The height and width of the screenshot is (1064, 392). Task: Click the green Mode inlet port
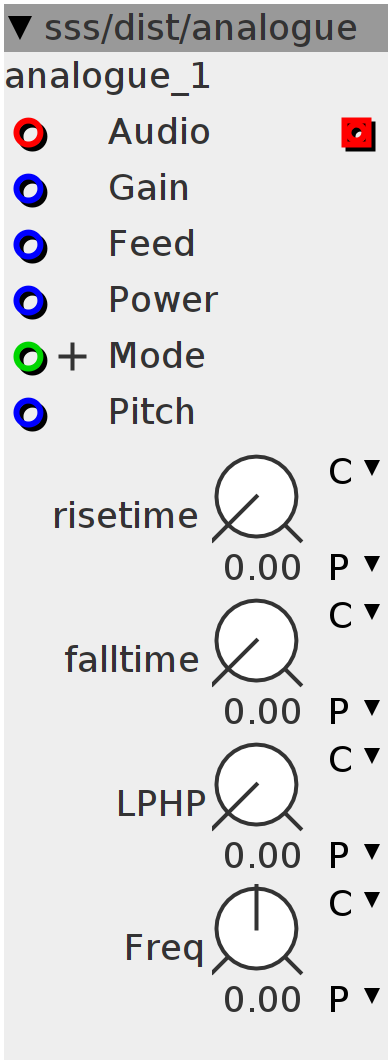click(x=30, y=358)
